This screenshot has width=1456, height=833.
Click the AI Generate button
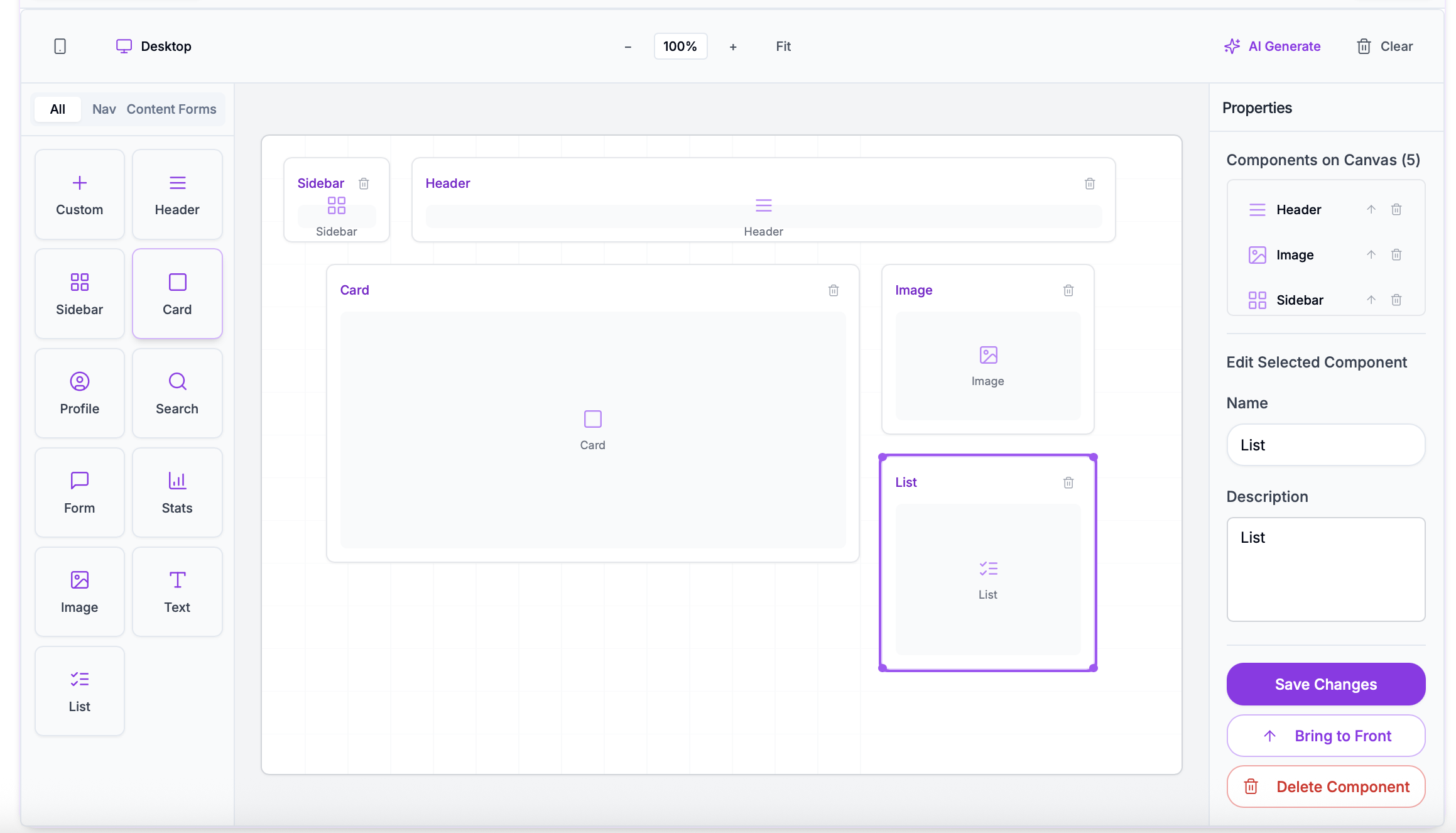pos(1273,46)
